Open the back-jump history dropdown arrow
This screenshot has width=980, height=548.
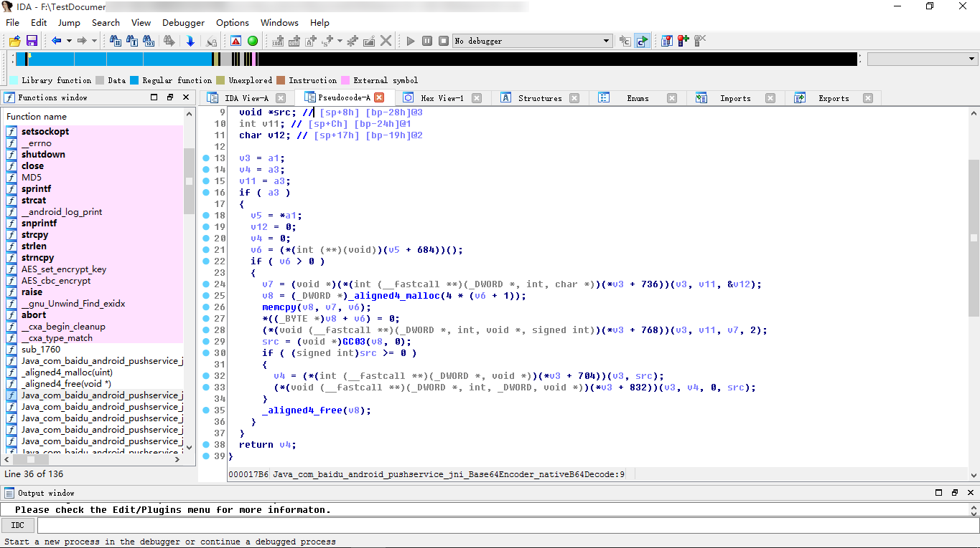(69, 41)
